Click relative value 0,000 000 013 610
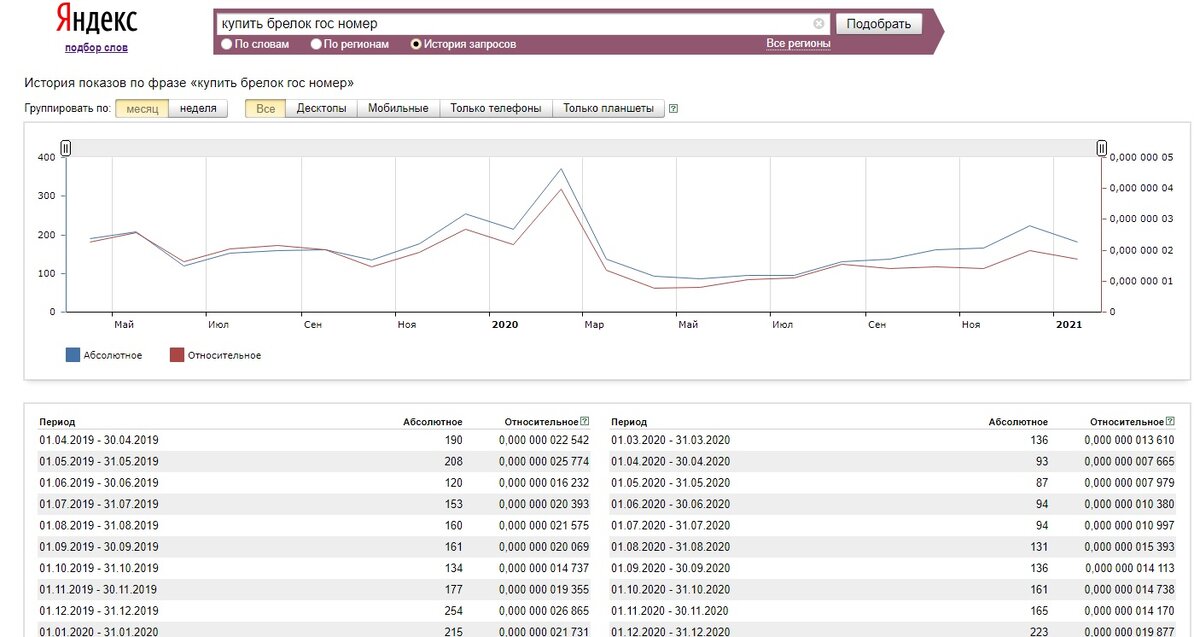 pyautogui.click(x=1129, y=440)
